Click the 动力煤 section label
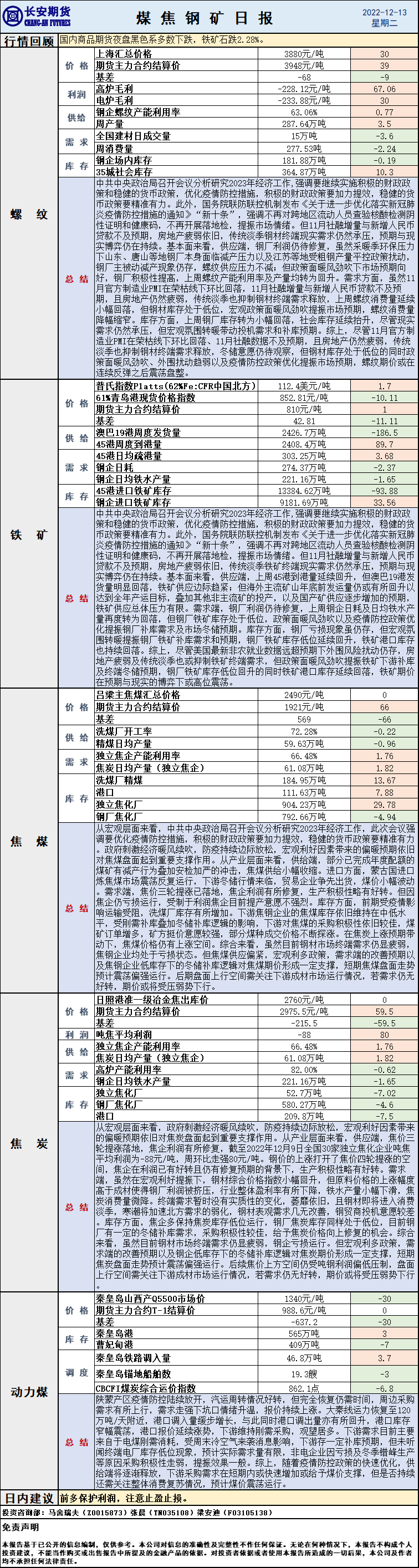The image size is (419, 1568). (29, 1392)
